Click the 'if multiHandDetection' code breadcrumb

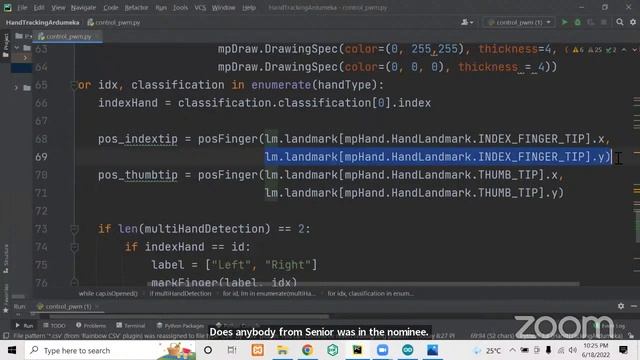[x=180, y=293]
